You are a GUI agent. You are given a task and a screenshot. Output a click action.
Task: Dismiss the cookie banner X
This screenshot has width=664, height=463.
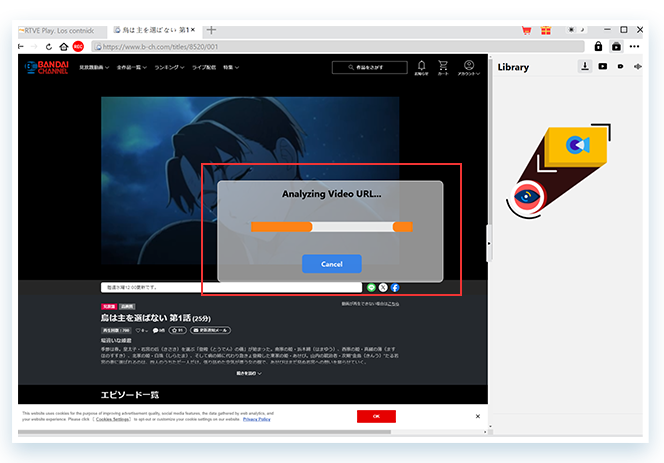click(x=478, y=416)
